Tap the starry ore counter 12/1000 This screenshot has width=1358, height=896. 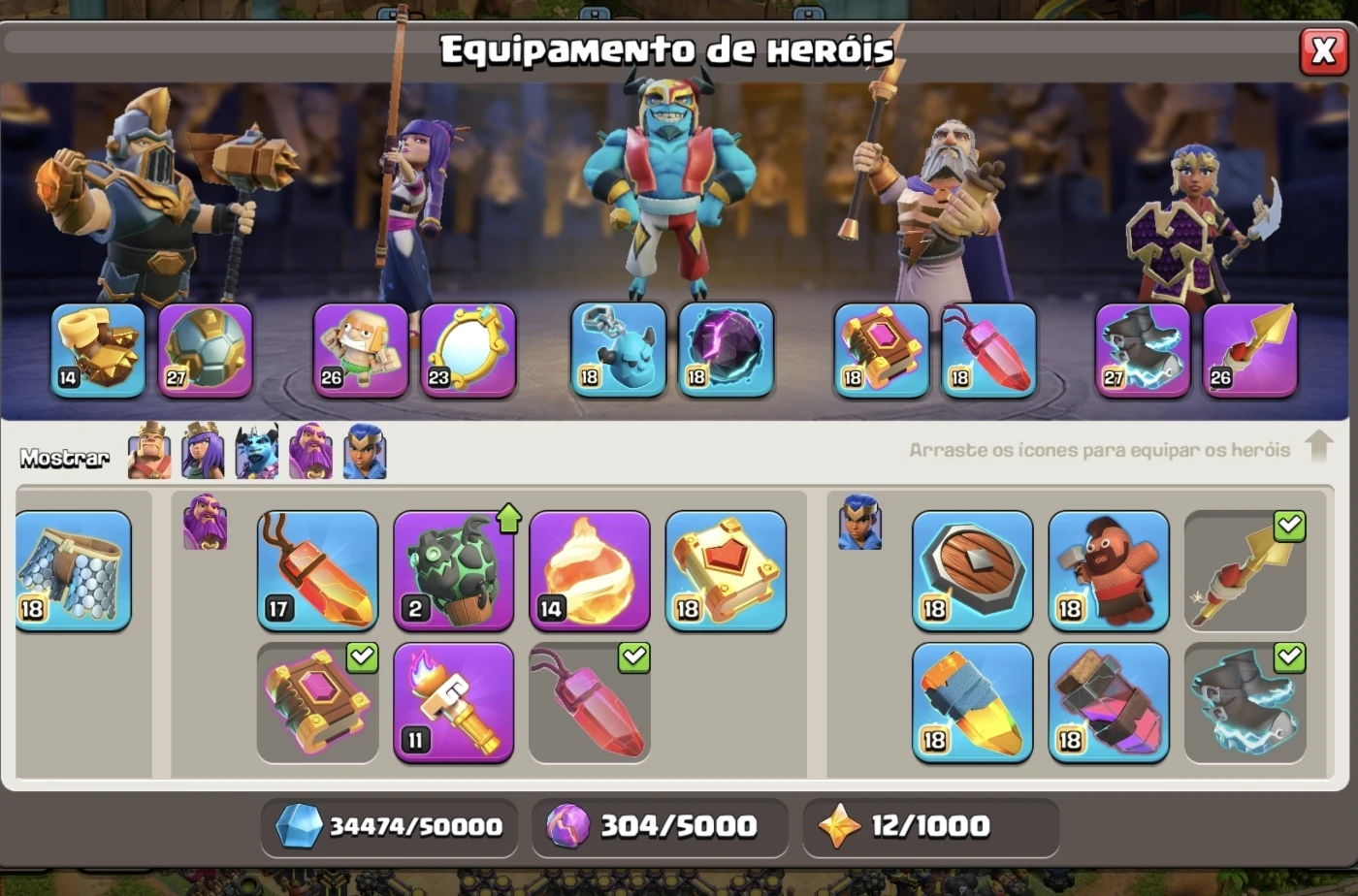coord(931,827)
